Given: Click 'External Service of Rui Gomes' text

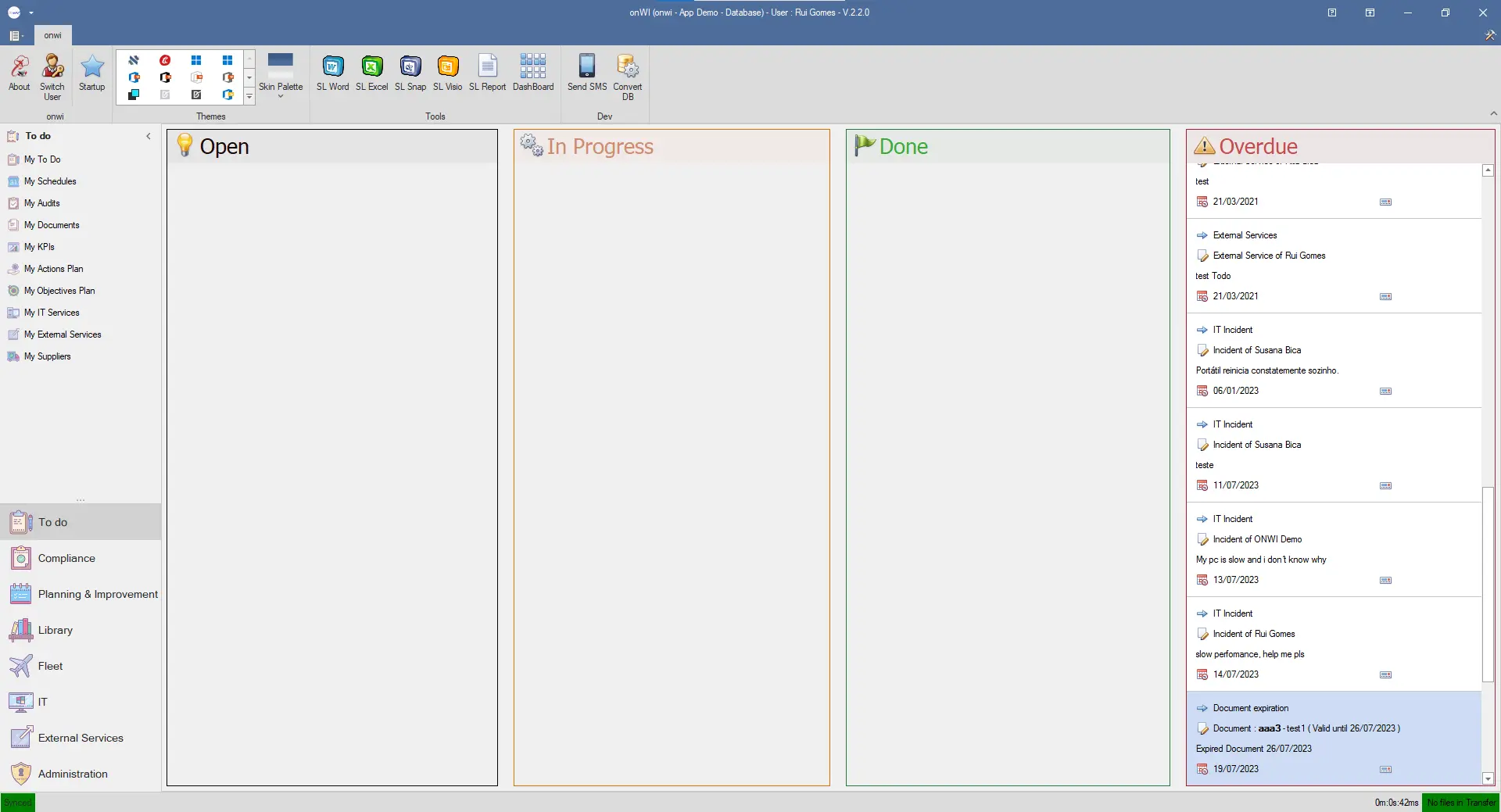Looking at the screenshot, I should pos(1269,256).
